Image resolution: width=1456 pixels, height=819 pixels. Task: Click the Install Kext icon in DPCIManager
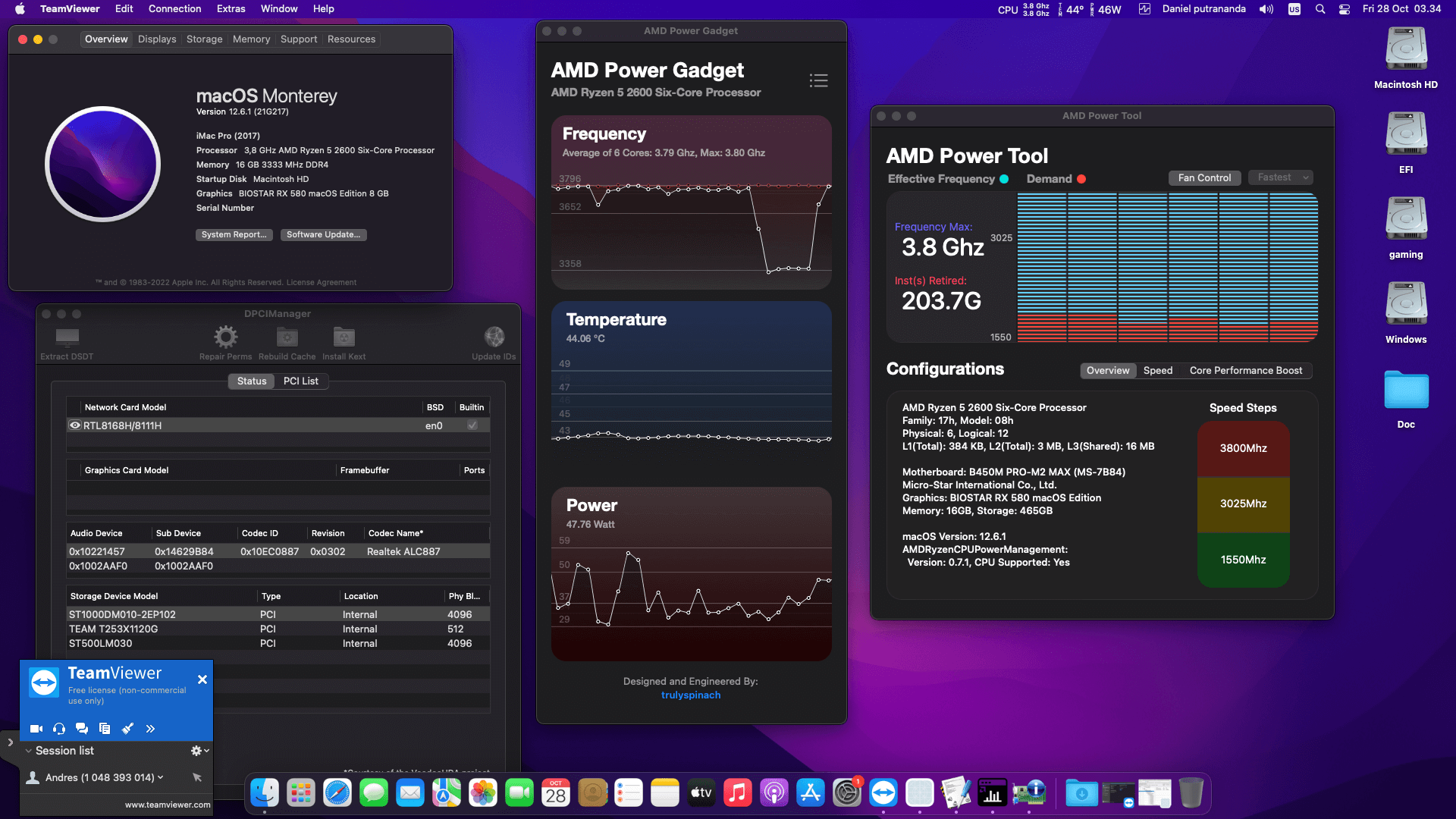coord(344,344)
